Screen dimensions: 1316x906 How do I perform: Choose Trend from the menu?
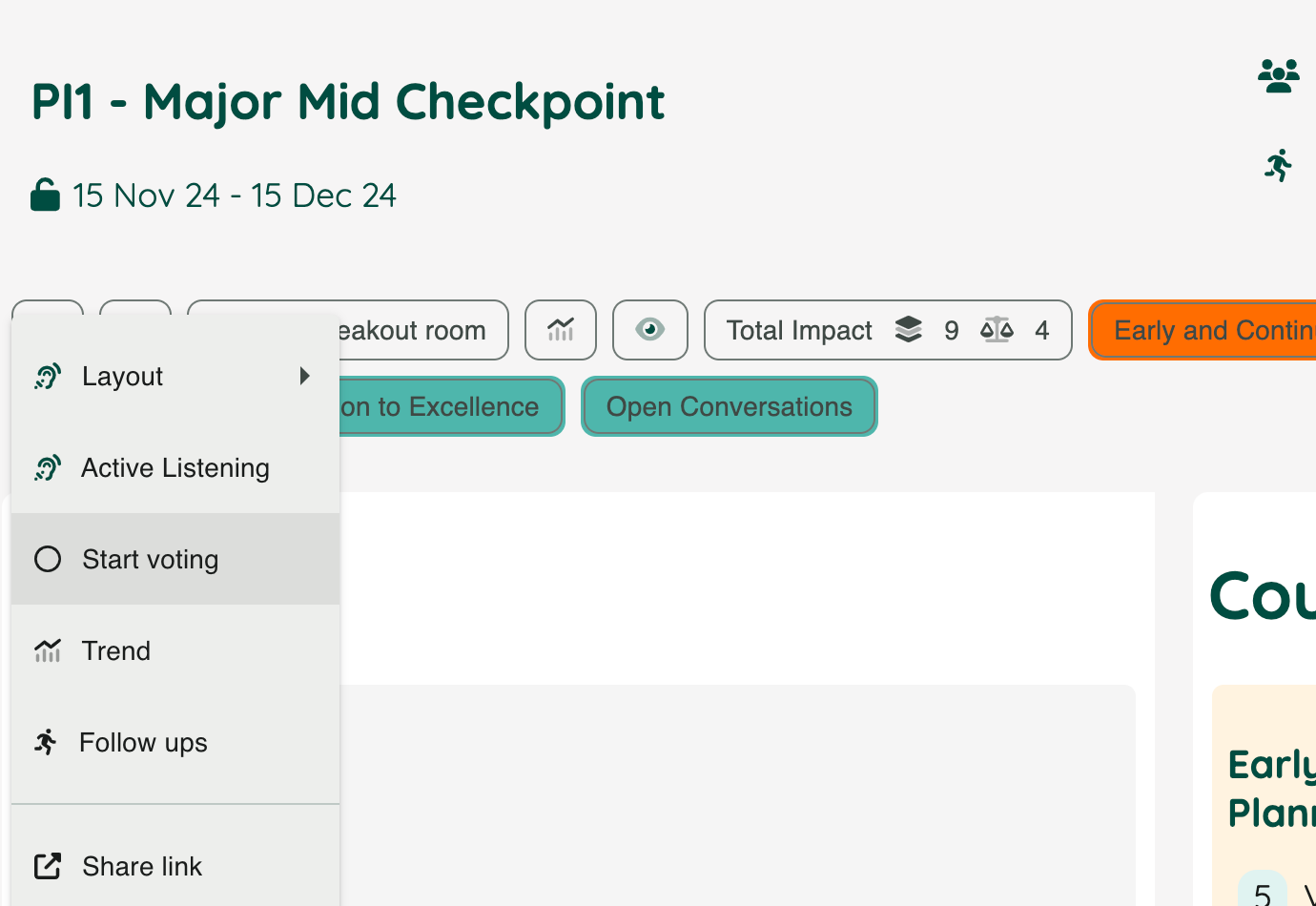[175, 650]
